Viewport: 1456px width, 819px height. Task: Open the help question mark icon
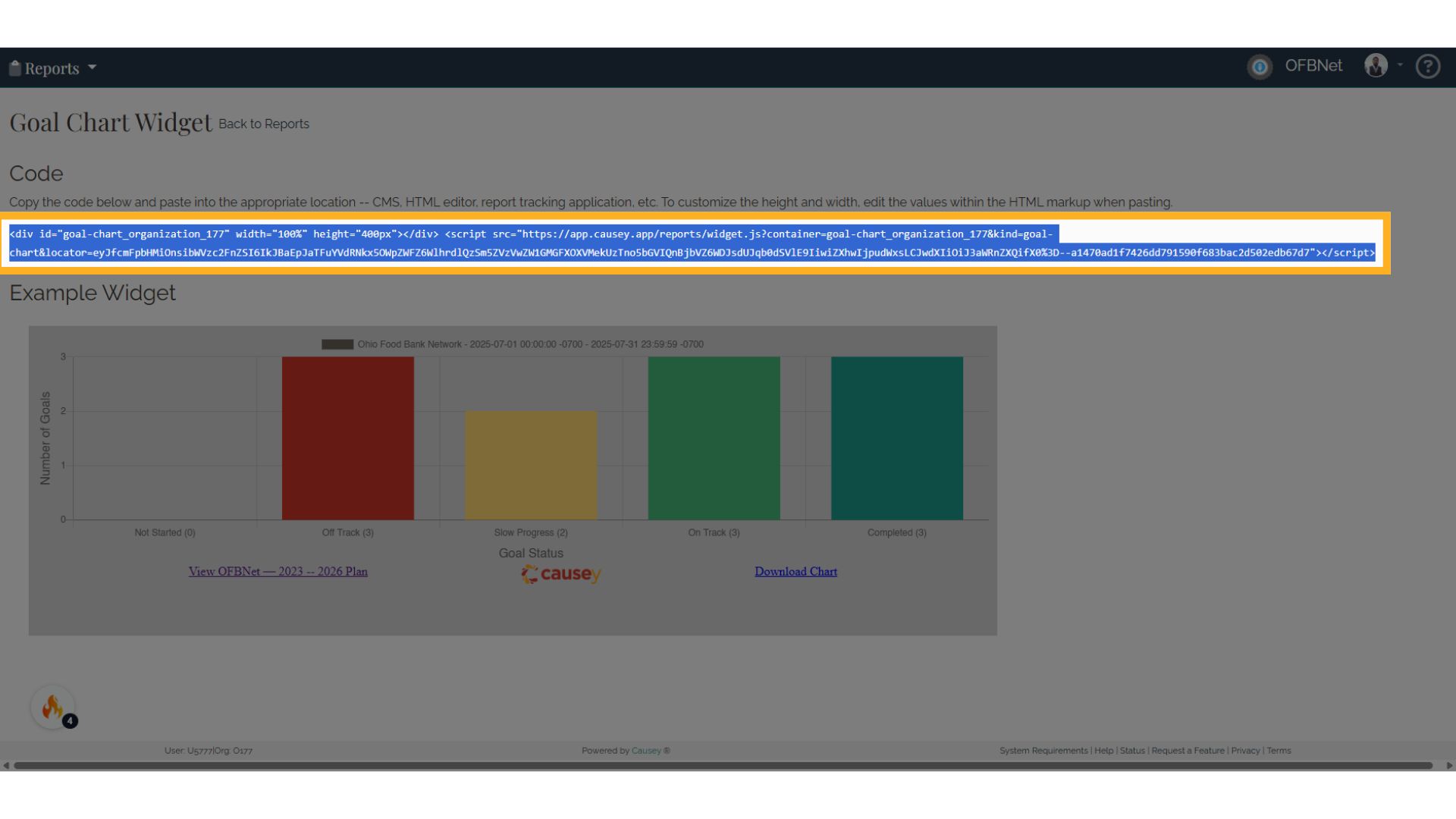click(1428, 67)
